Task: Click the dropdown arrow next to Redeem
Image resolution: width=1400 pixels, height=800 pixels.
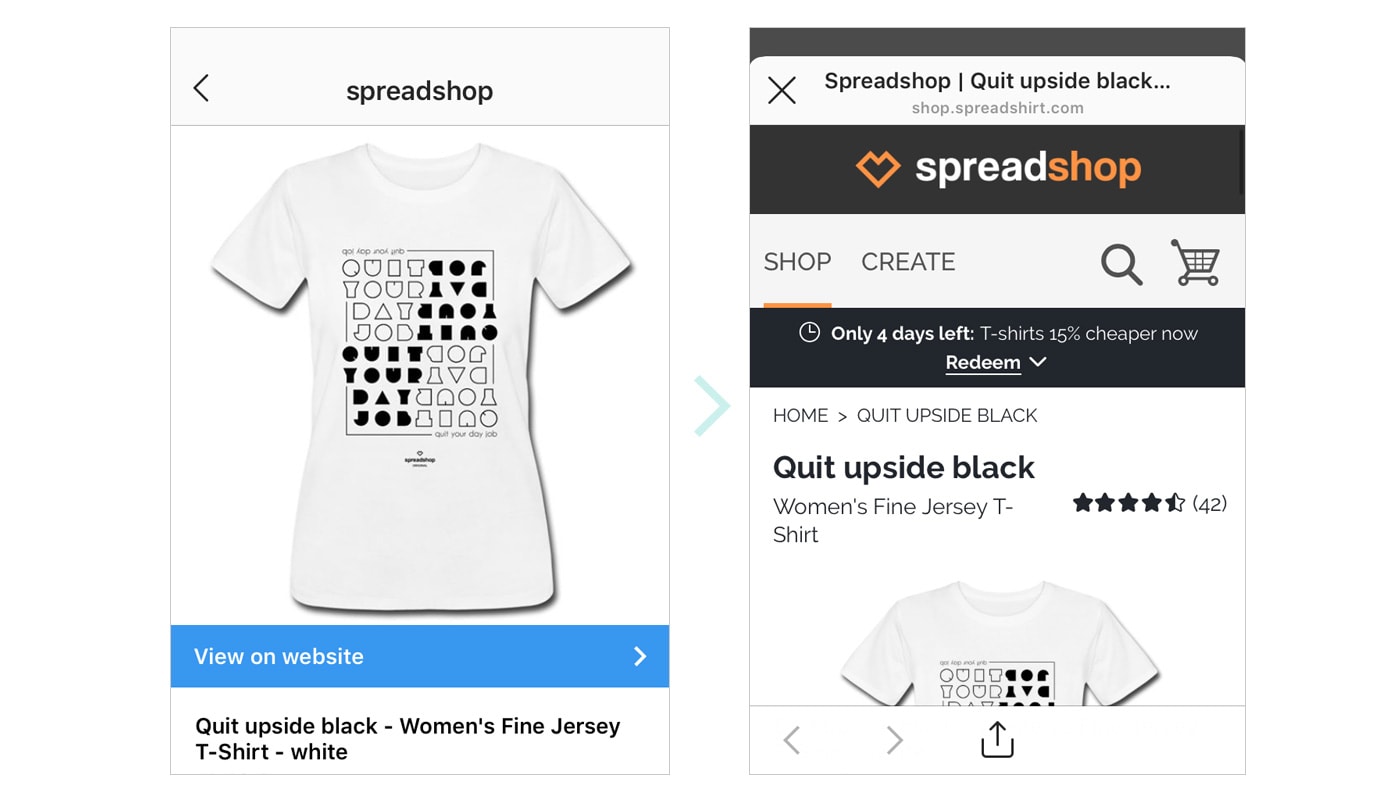Action: point(1038,362)
